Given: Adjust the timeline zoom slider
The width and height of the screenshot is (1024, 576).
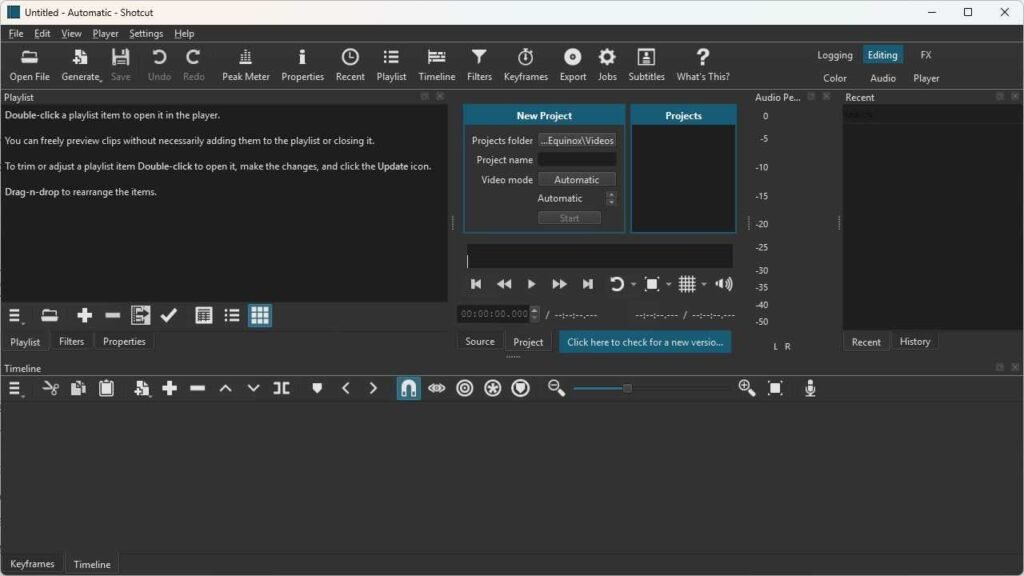Looking at the screenshot, I should (x=628, y=388).
